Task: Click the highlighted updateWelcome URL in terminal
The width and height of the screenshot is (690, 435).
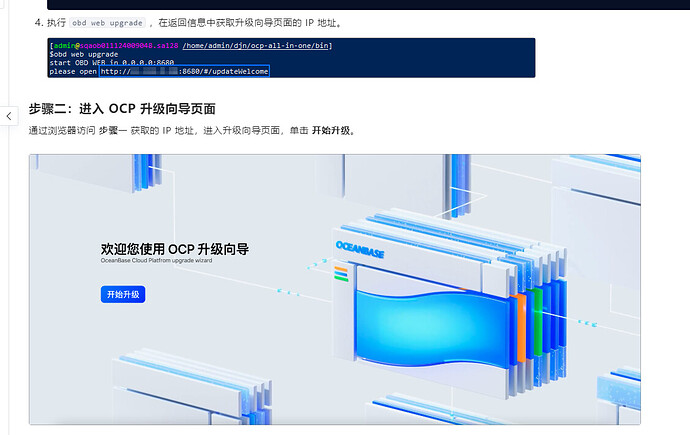Action: [x=184, y=71]
